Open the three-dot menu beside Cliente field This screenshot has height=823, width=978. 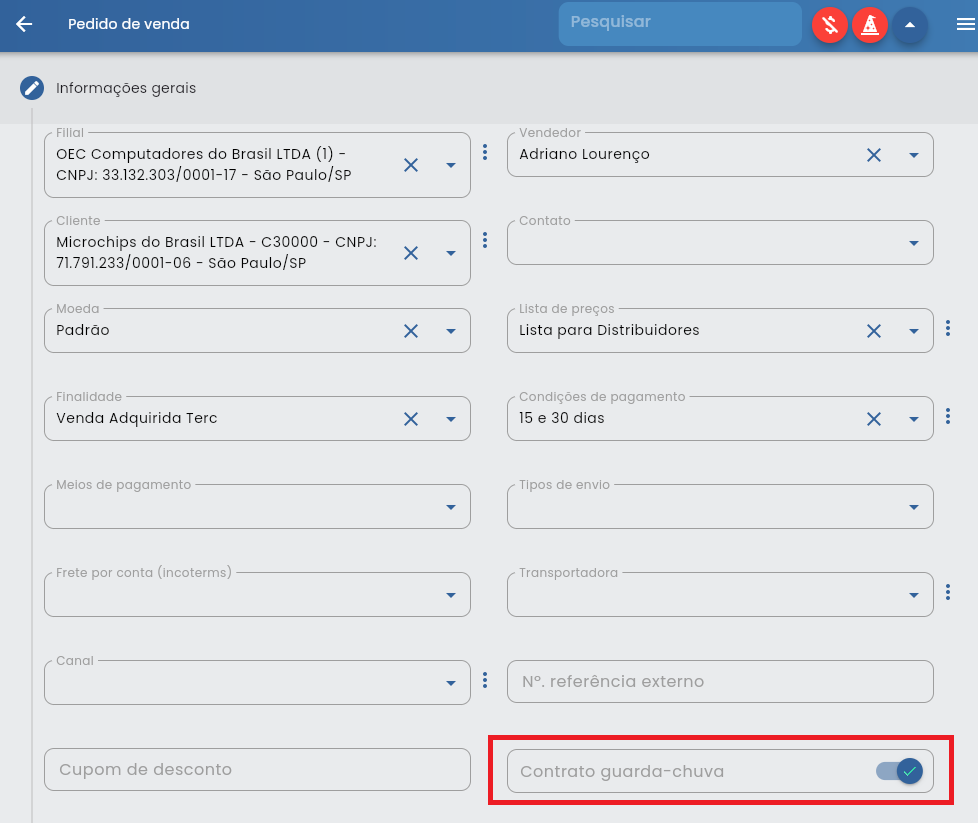[485, 240]
